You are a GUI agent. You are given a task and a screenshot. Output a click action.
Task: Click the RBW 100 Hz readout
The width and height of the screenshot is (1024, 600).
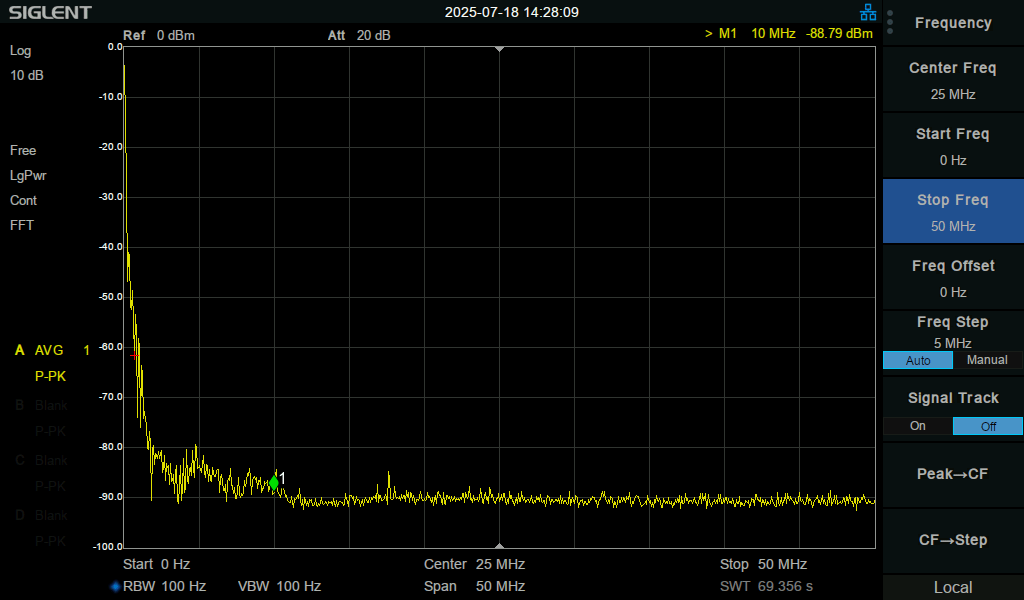pyautogui.click(x=164, y=586)
